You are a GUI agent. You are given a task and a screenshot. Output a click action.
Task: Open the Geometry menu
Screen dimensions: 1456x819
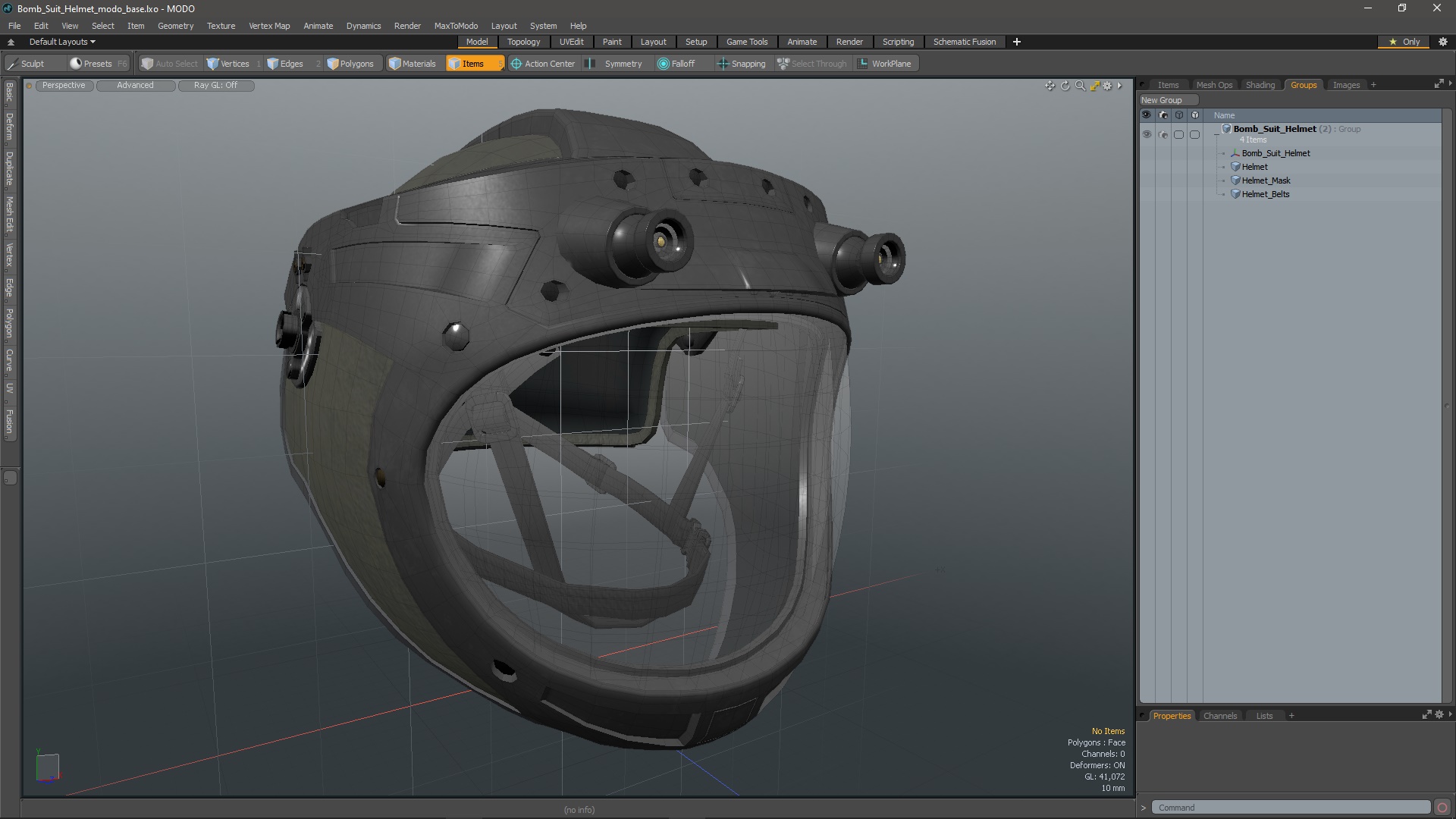point(175,26)
